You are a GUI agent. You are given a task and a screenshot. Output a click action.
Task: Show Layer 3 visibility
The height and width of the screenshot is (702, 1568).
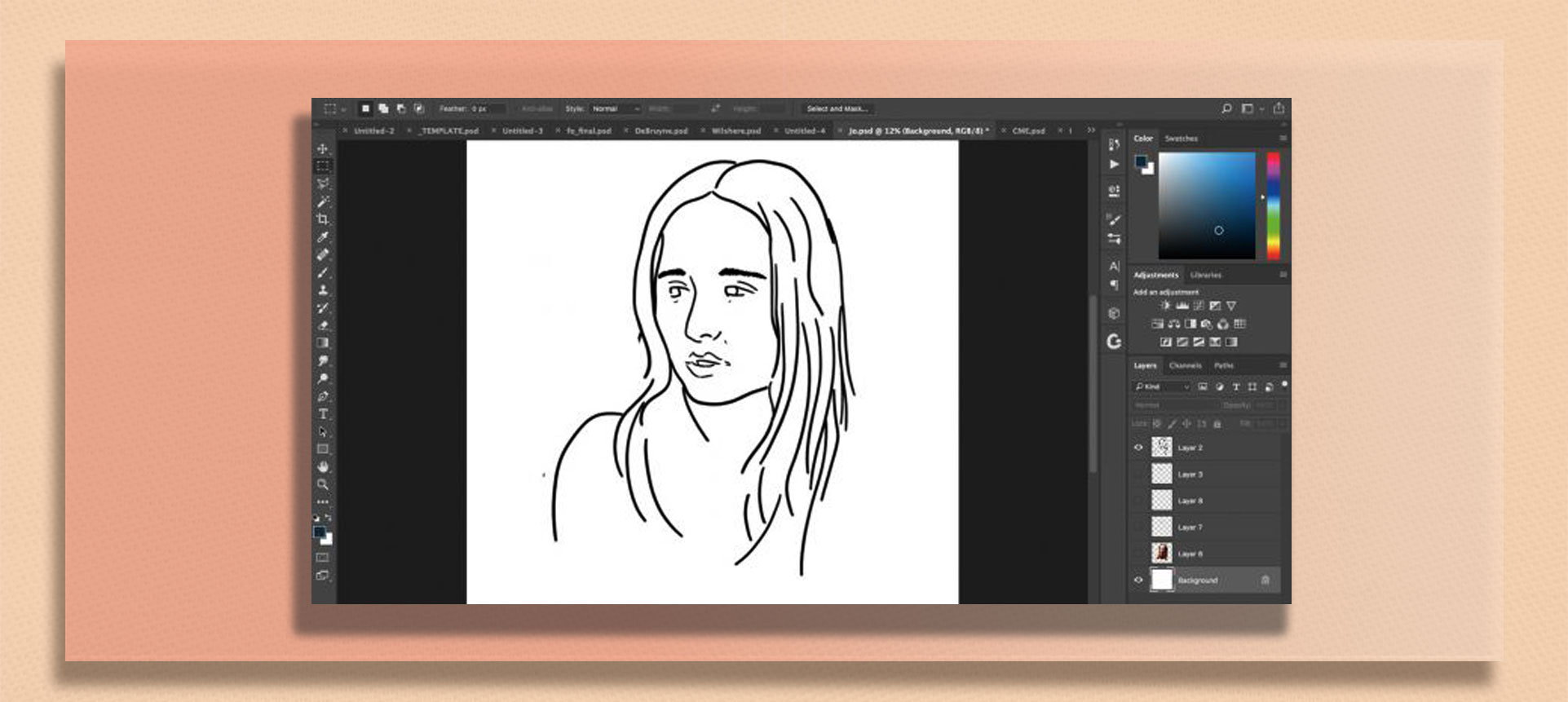click(1138, 474)
